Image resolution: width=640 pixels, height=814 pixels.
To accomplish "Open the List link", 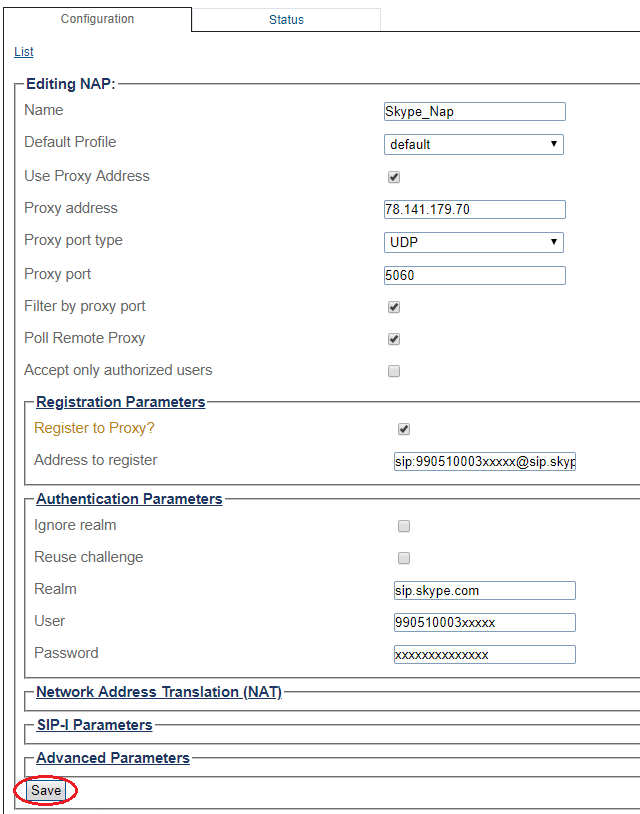I will (x=24, y=52).
